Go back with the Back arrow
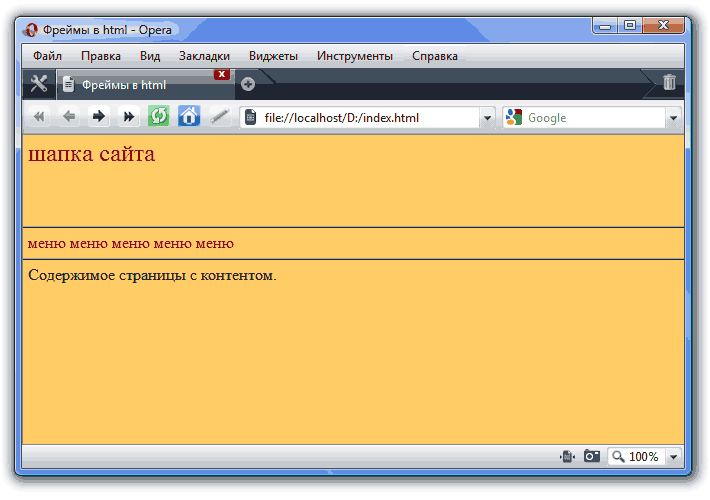 tap(69, 117)
